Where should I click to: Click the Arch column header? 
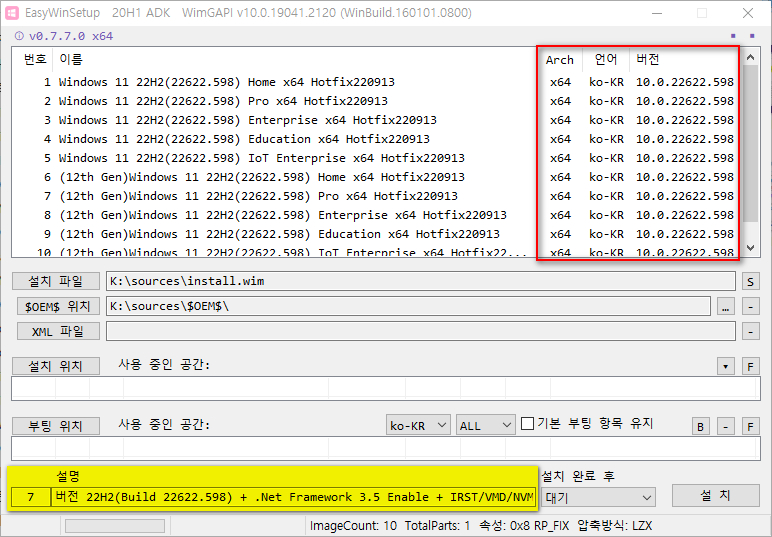pyautogui.click(x=560, y=60)
